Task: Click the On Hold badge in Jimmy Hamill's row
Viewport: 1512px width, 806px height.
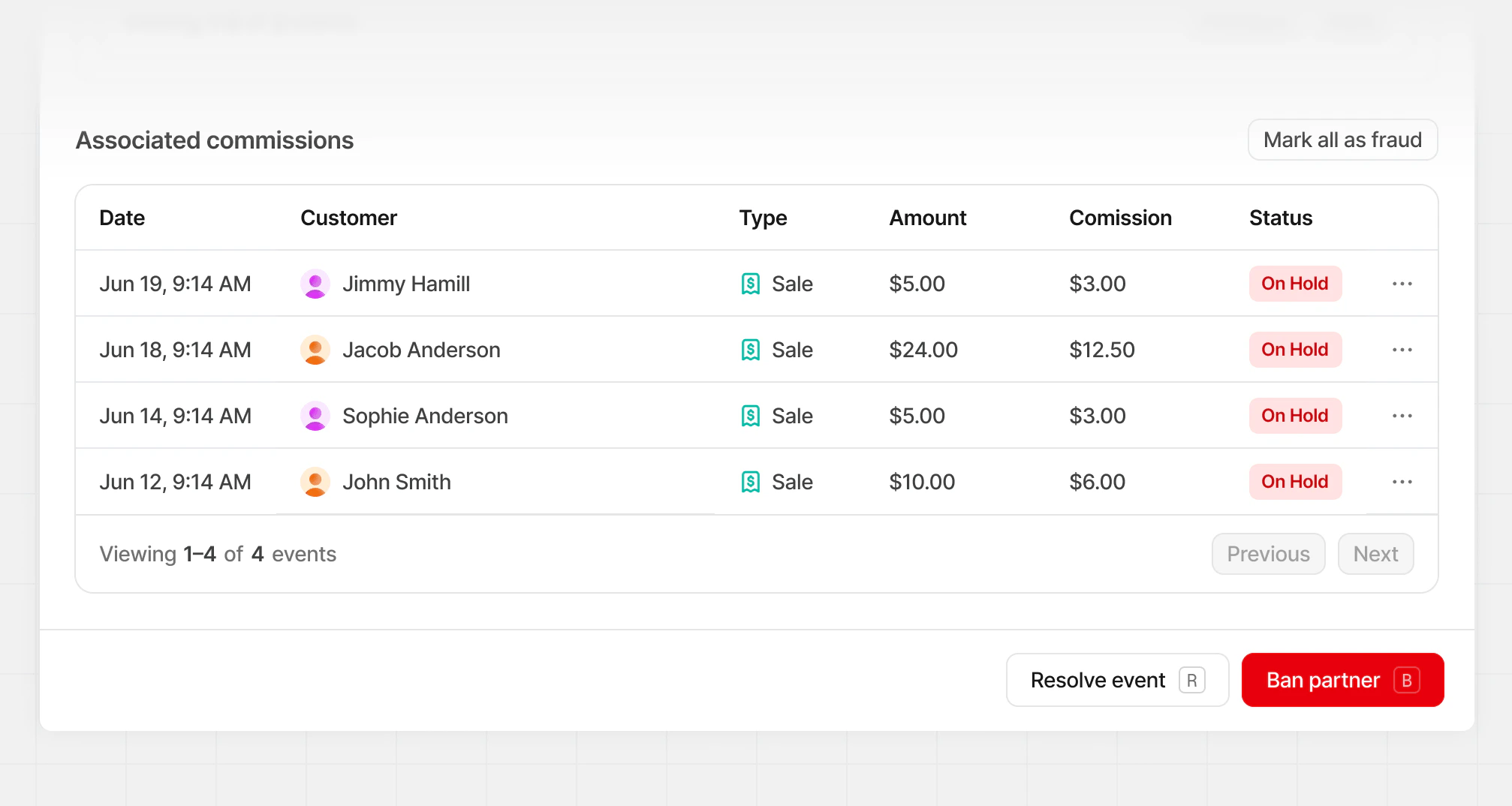Action: click(1295, 284)
